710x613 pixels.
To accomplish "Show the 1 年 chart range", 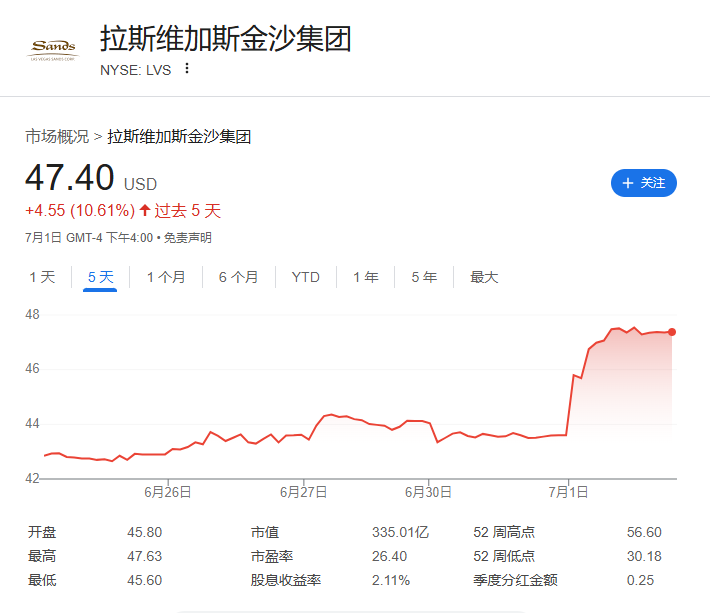I will 365,277.
